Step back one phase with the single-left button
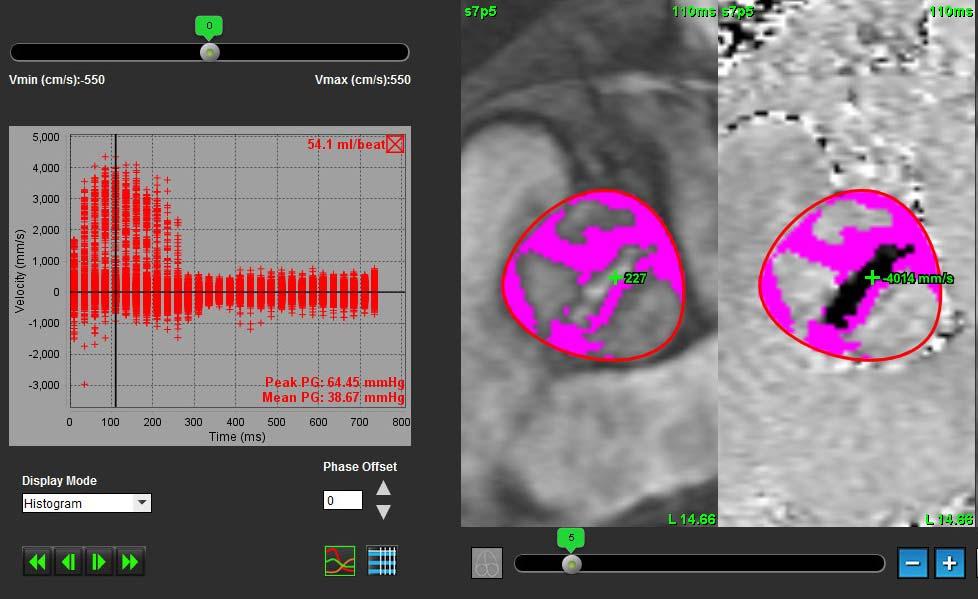The image size is (978, 599). click(x=69, y=562)
